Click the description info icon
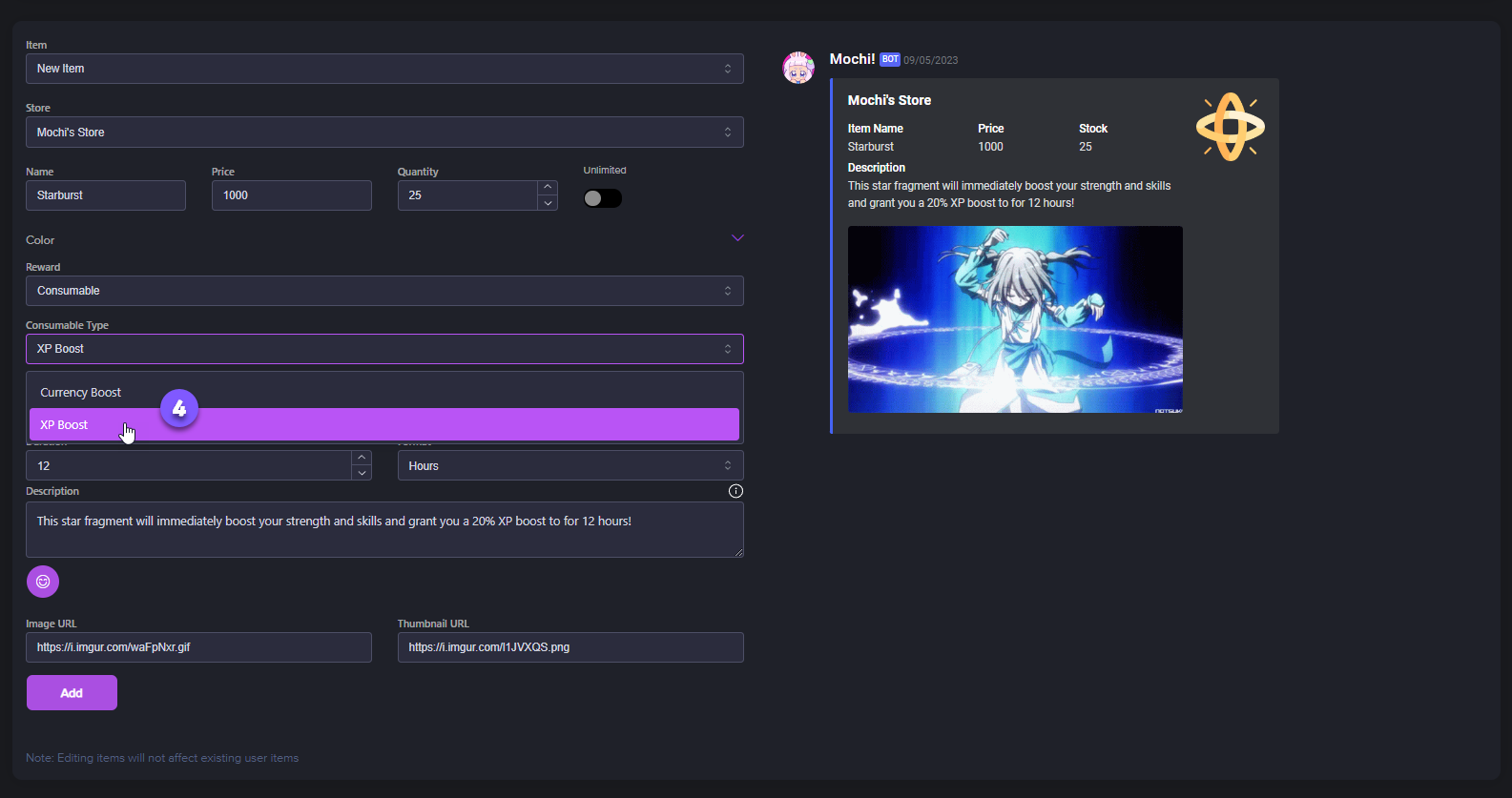 [x=735, y=491]
